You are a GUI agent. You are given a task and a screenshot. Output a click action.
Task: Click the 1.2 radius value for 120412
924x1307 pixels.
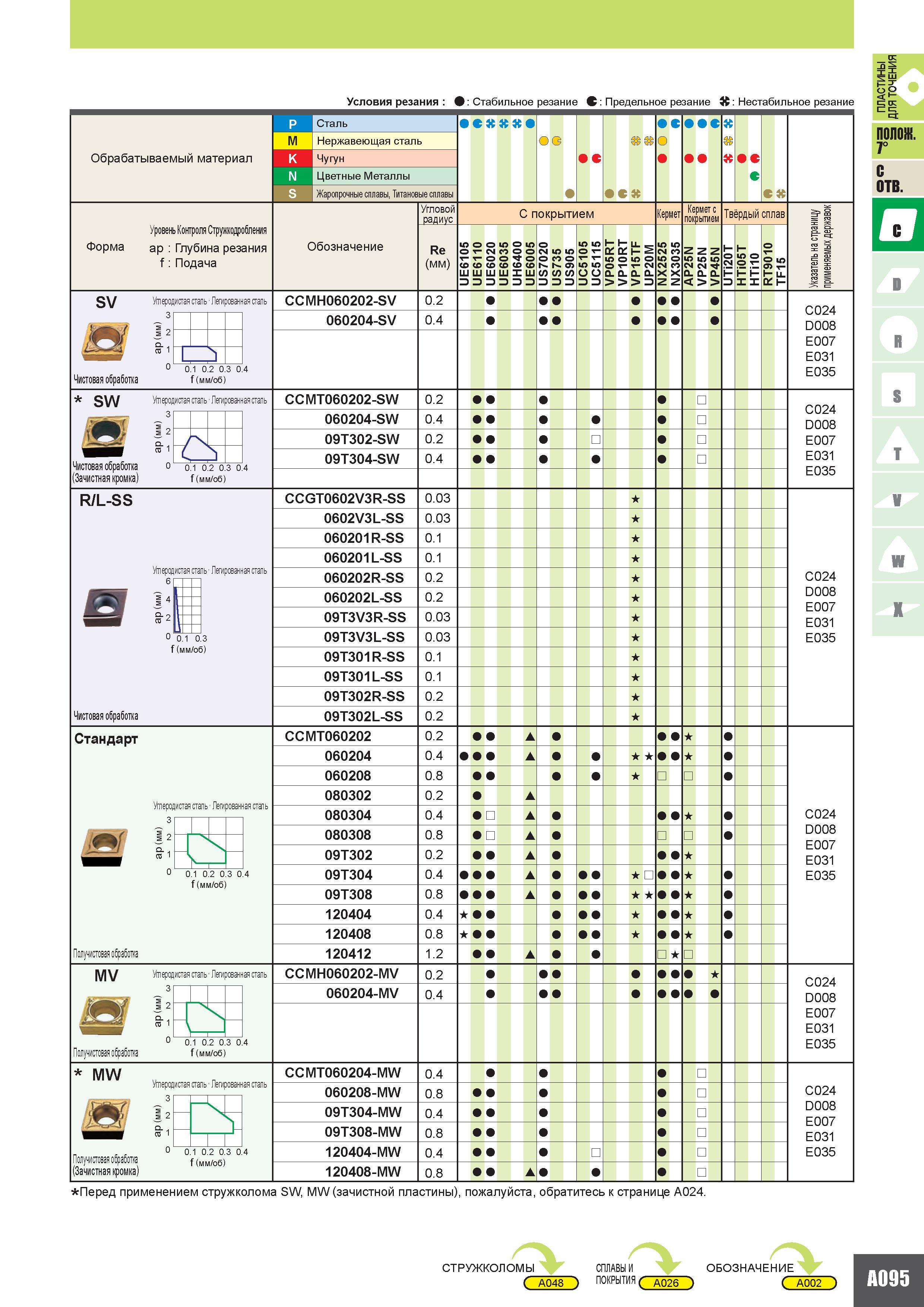(x=434, y=953)
